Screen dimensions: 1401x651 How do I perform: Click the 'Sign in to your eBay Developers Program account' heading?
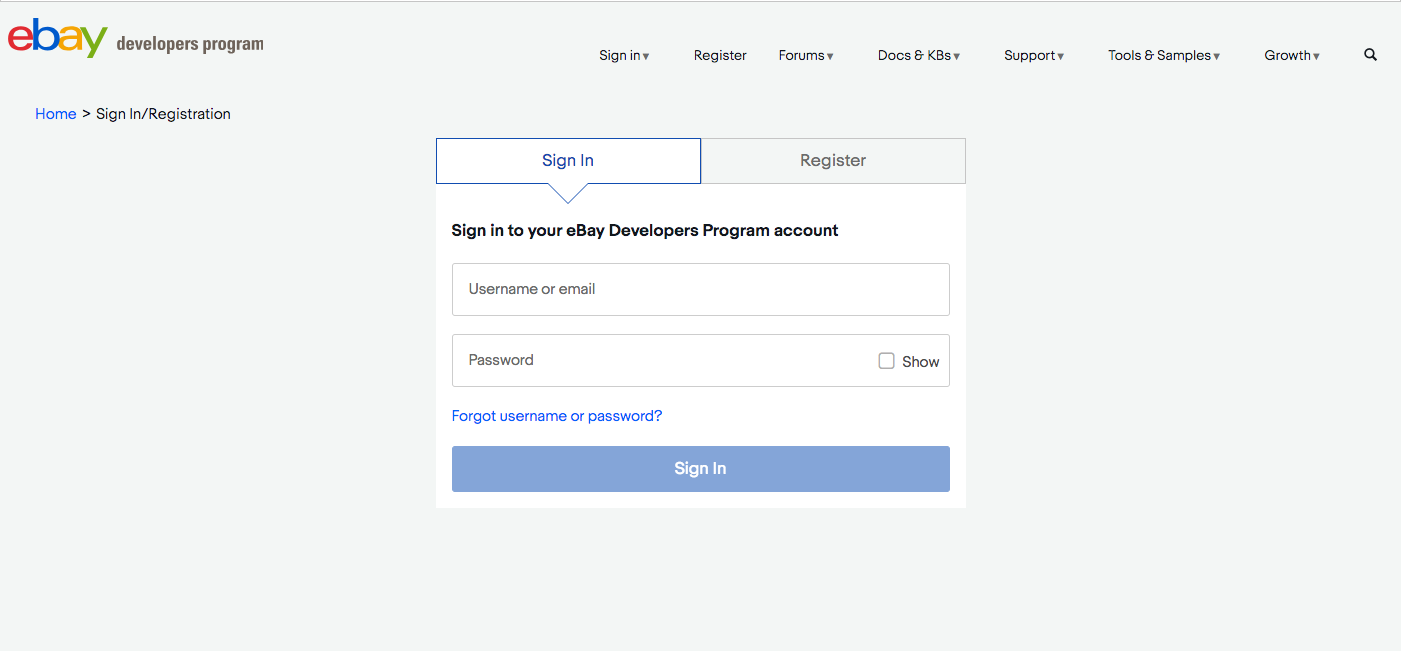(x=645, y=231)
